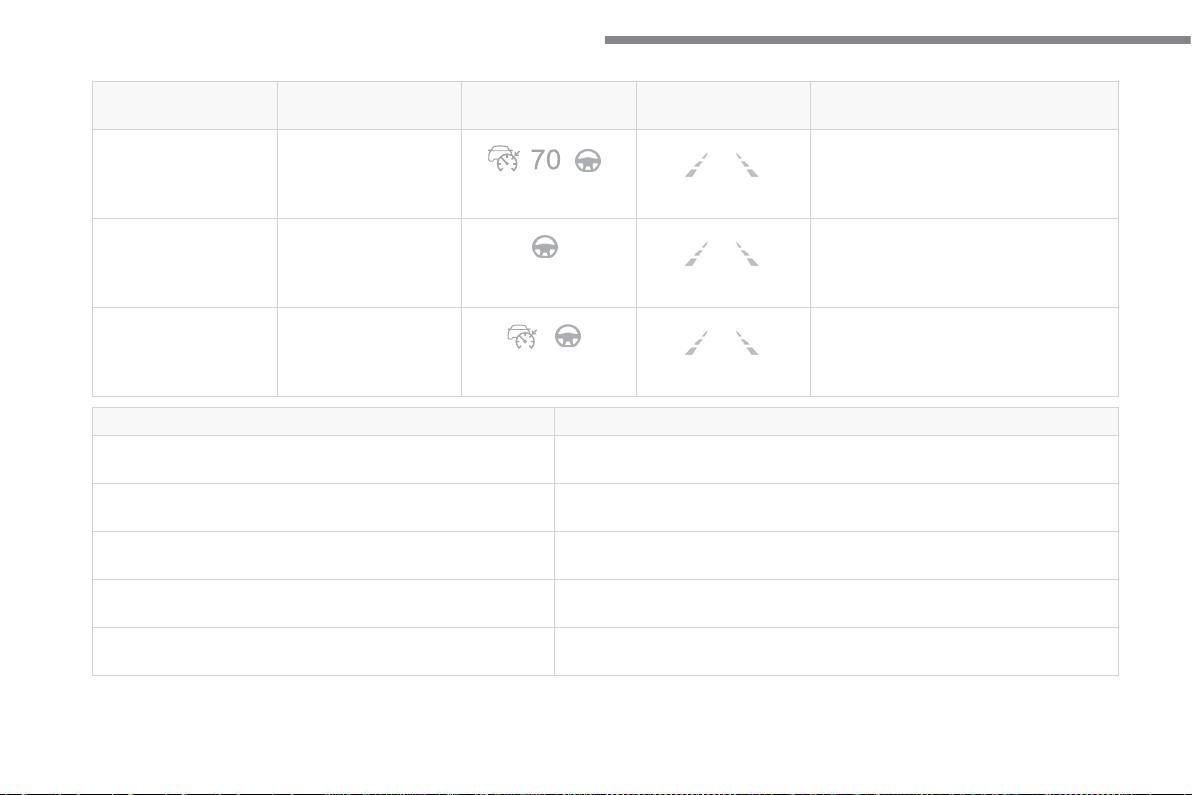Click lane markings icon in third table row
The height and width of the screenshot is (795, 1192).
[721, 343]
